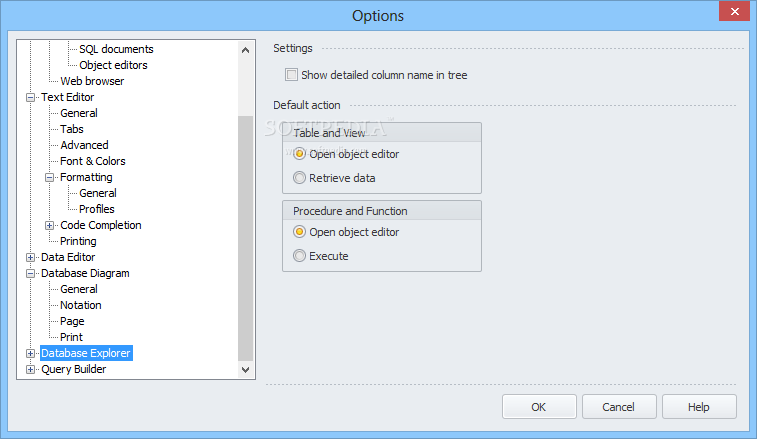This screenshot has width=757, height=439.
Task: Expand the Data Editor node
Action: (x=30, y=257)
